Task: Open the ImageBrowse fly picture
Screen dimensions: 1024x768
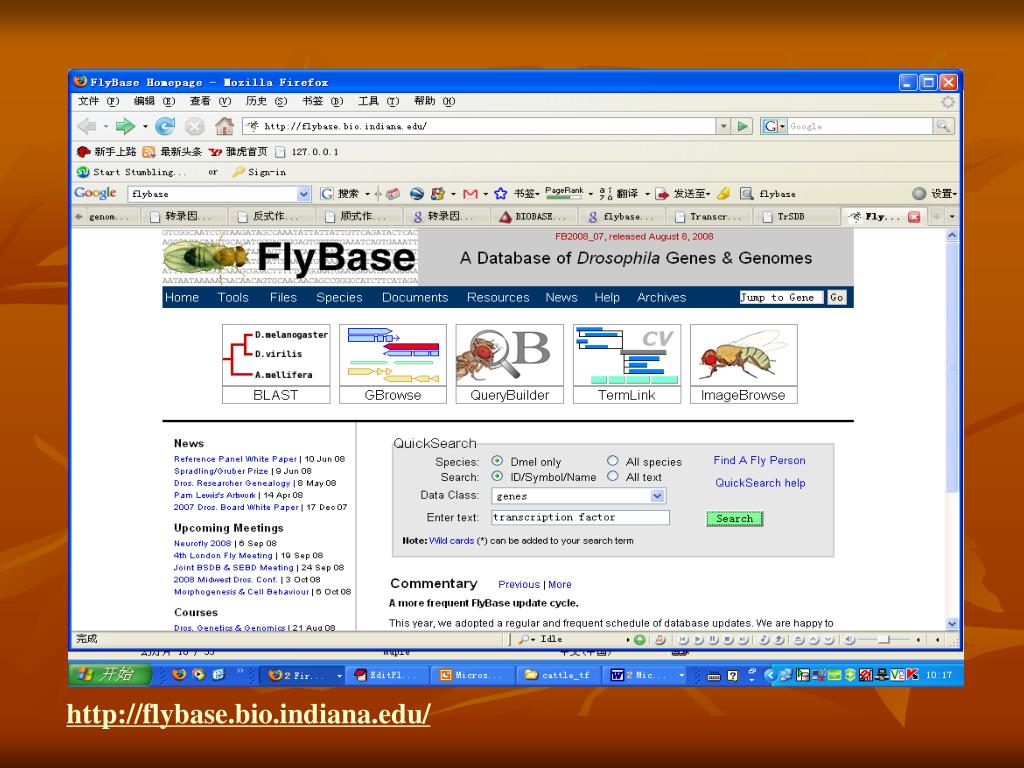Action: 744,364
